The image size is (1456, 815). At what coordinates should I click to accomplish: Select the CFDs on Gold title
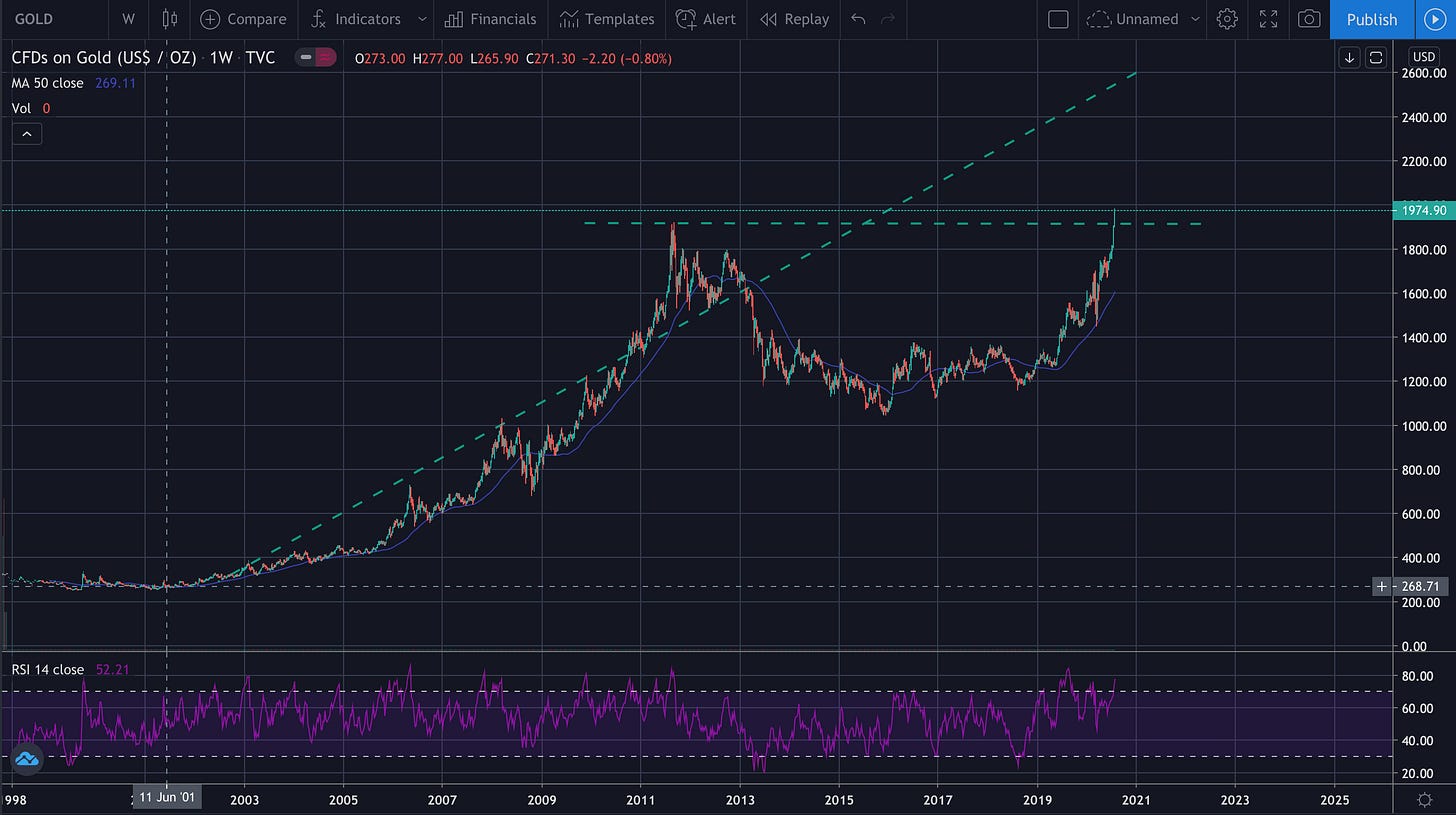click(105, 58)
